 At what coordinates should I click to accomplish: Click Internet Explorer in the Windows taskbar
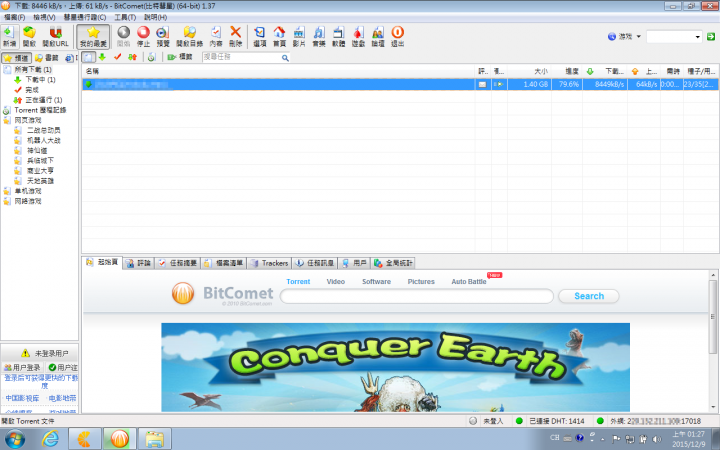click(x=50, y=439)
